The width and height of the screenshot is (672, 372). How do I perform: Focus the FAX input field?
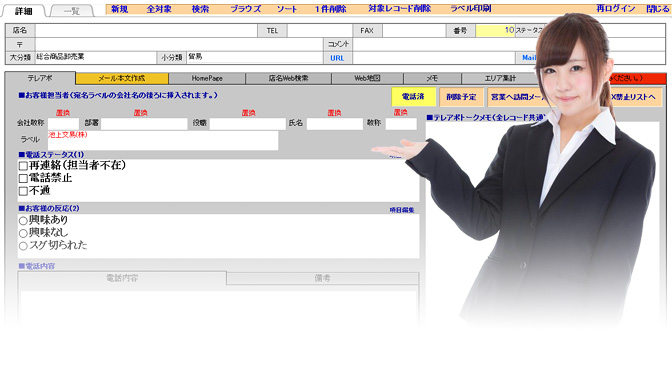tap(414, 30)
